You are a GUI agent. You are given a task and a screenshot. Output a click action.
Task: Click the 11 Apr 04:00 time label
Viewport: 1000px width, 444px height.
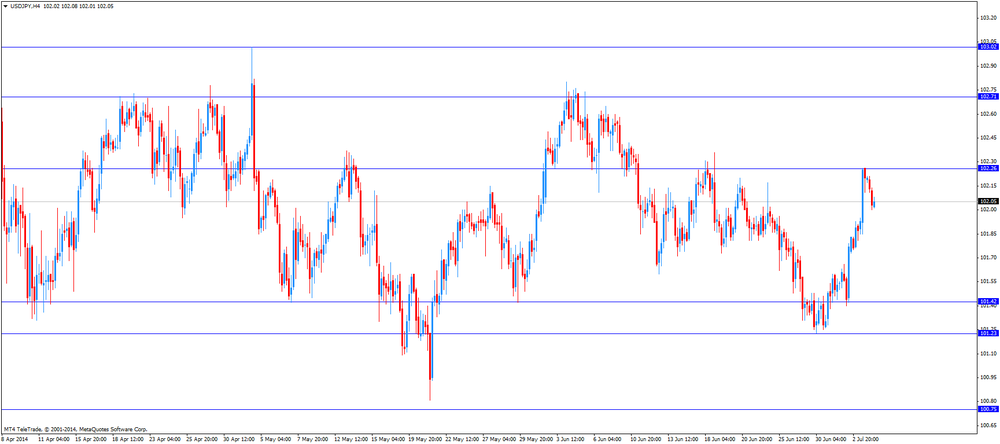click(54, 440)
